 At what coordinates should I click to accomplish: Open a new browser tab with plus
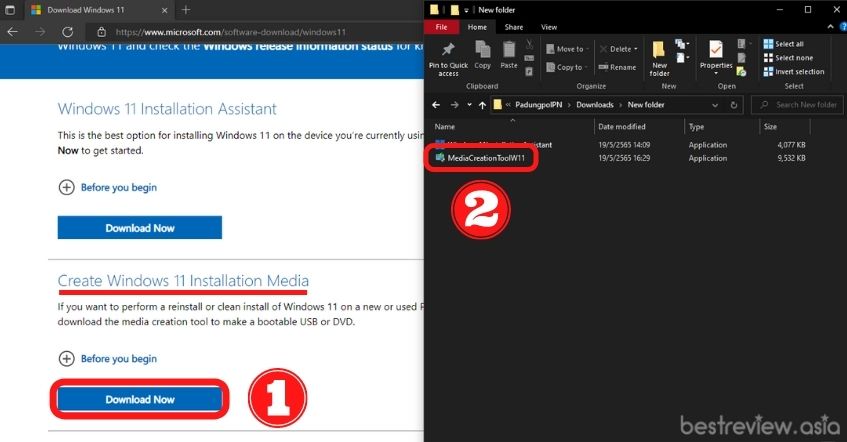coord(186,10)
